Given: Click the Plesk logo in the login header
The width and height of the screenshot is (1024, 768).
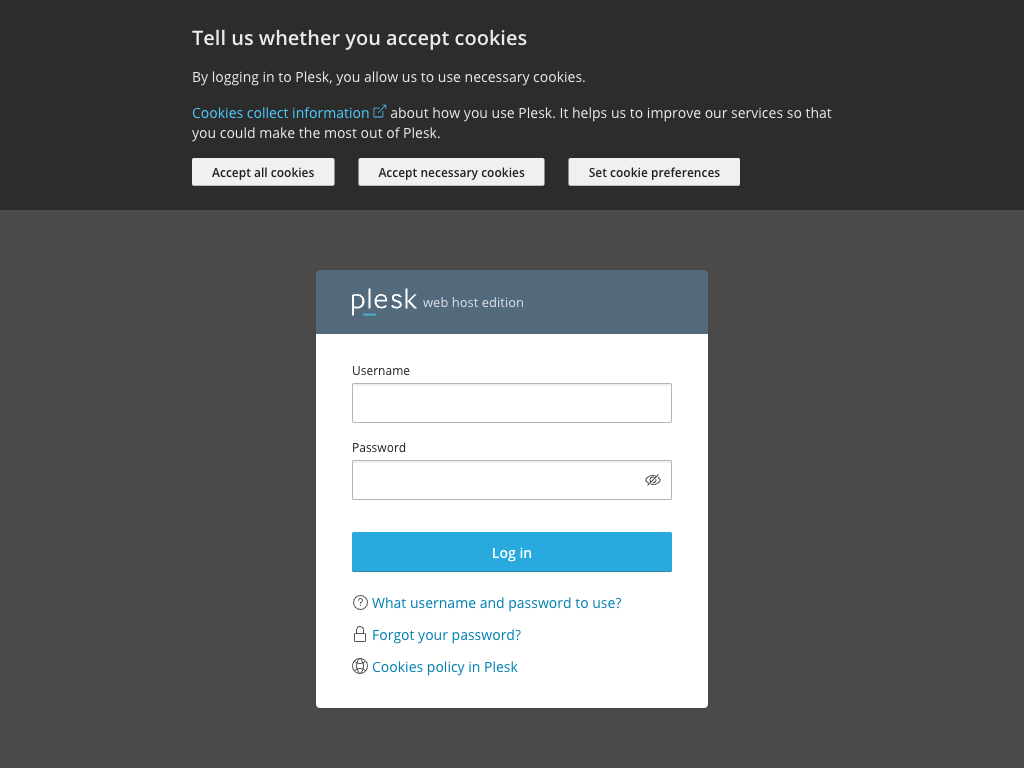Looking at the screenshot, I should click(384, 301).
